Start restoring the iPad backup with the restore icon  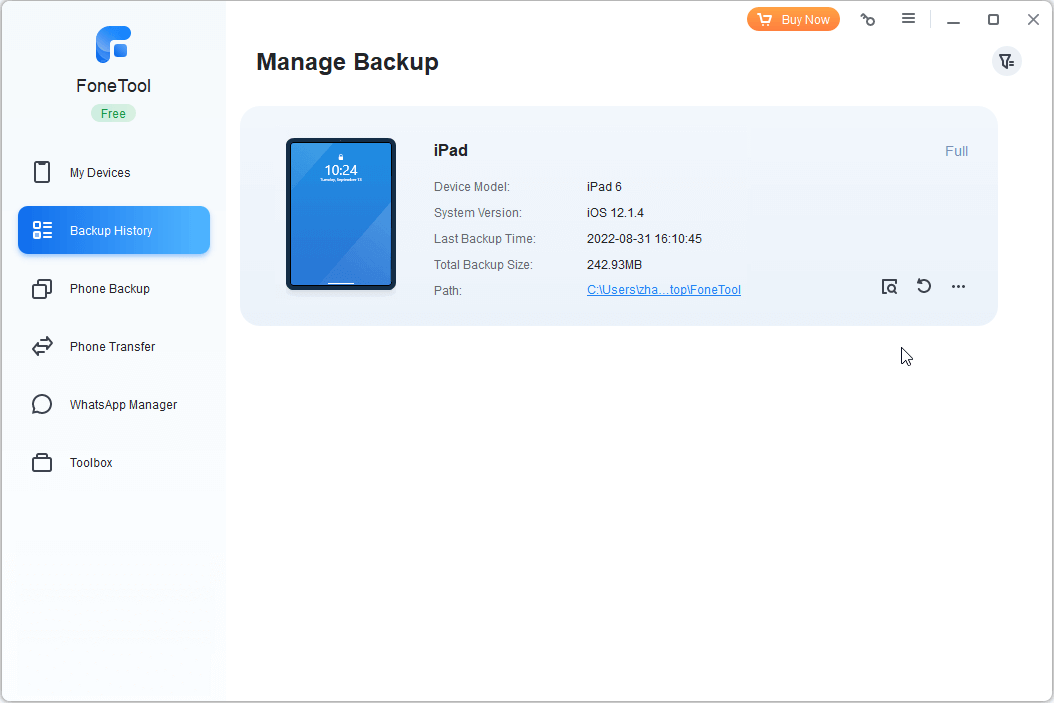click(923, 286)
